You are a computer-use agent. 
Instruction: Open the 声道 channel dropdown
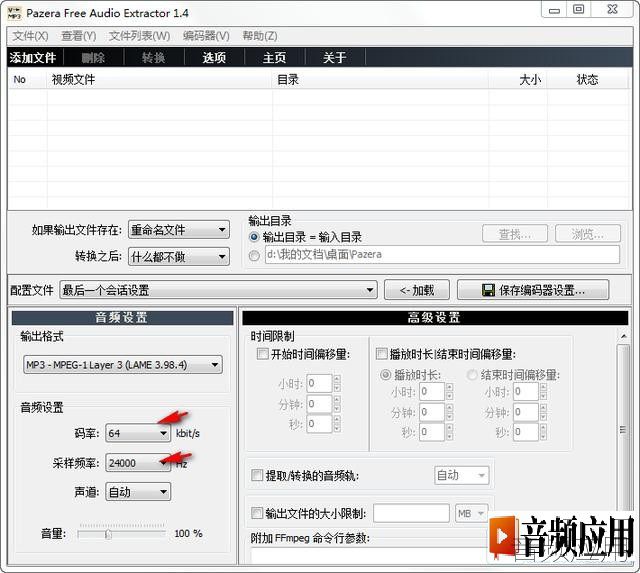click(138, 492)
